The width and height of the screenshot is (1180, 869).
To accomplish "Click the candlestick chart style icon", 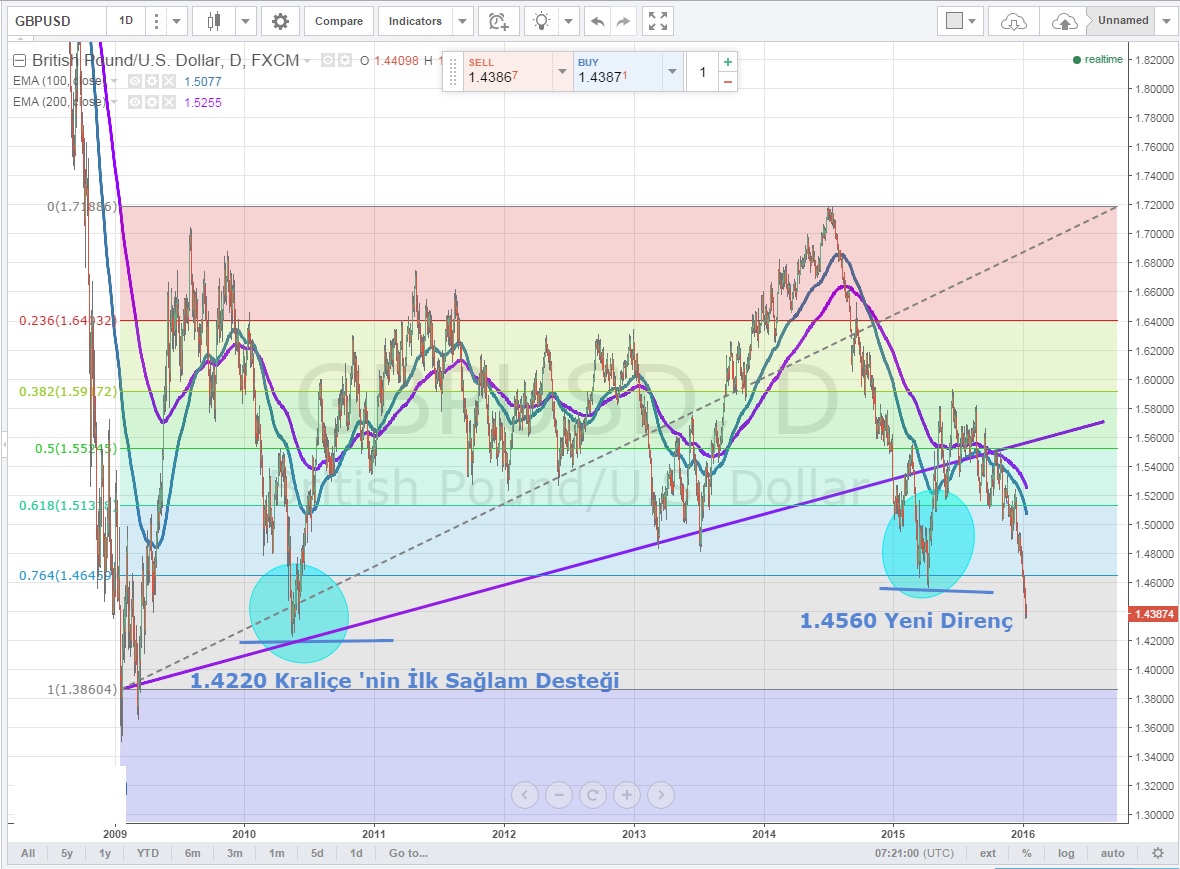I will tap(213, 21).
